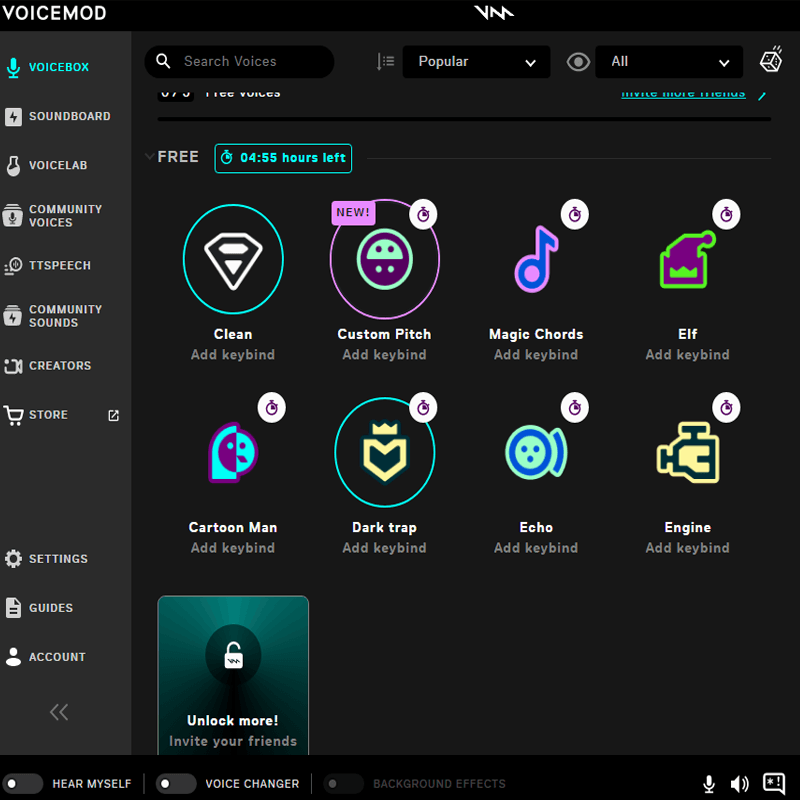Open the All visibility filter dropdown
This screenshot has width=800, height=800.
tap(668, 62)
